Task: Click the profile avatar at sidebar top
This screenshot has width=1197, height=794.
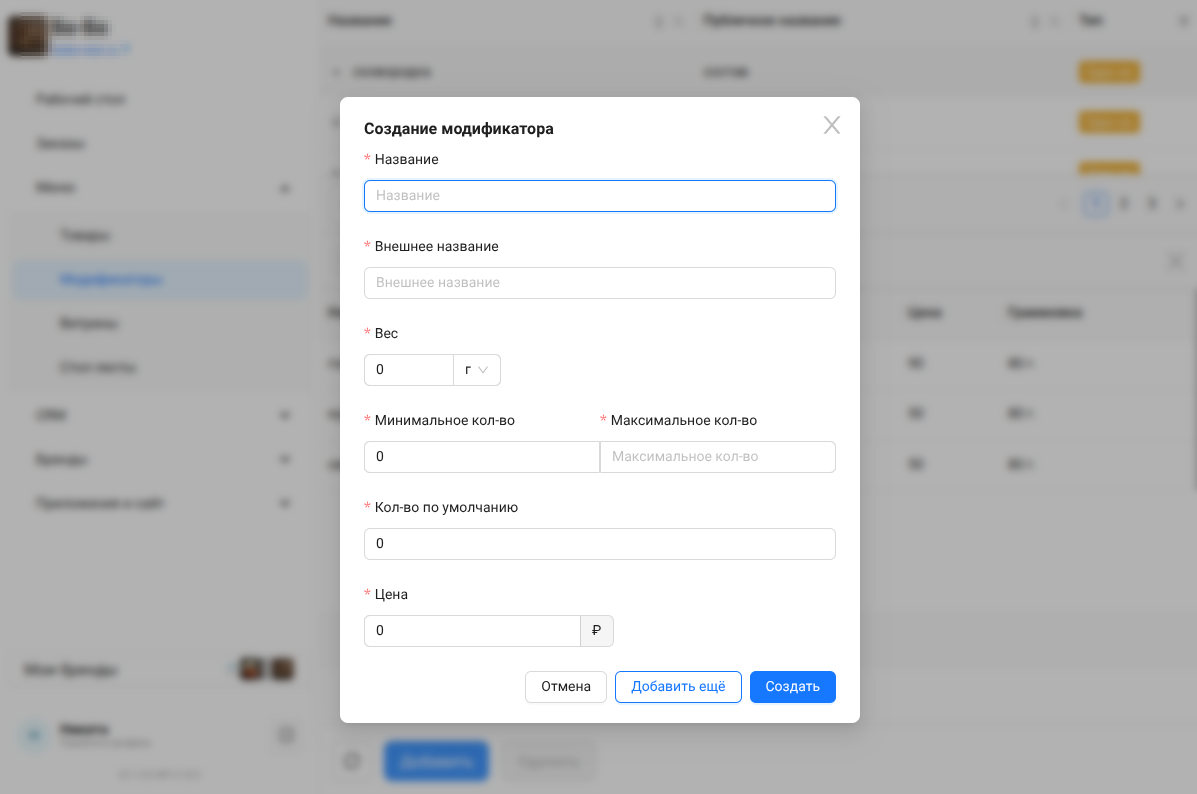Action: point(27,36)
